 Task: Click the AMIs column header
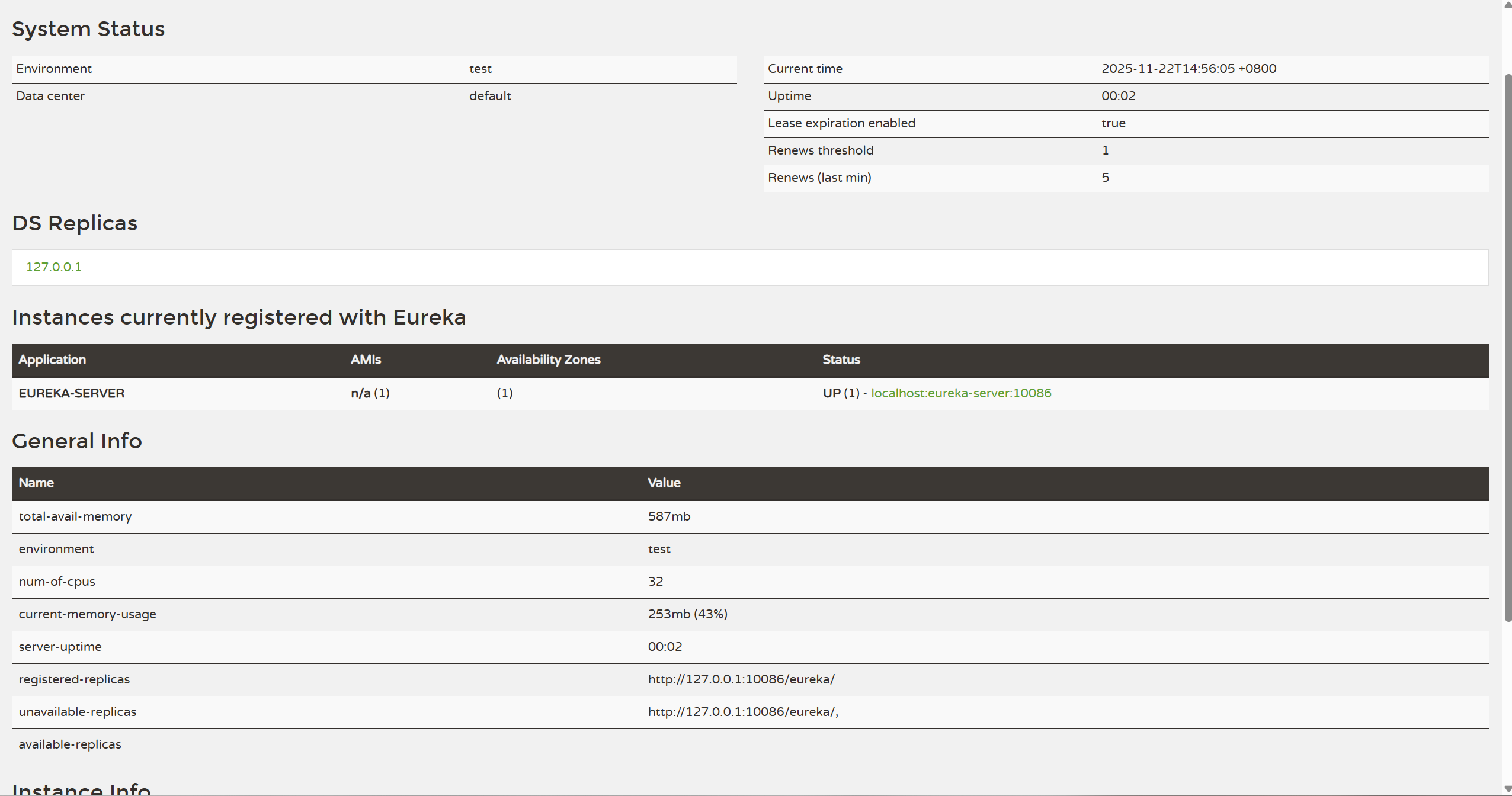coord(366,360)
